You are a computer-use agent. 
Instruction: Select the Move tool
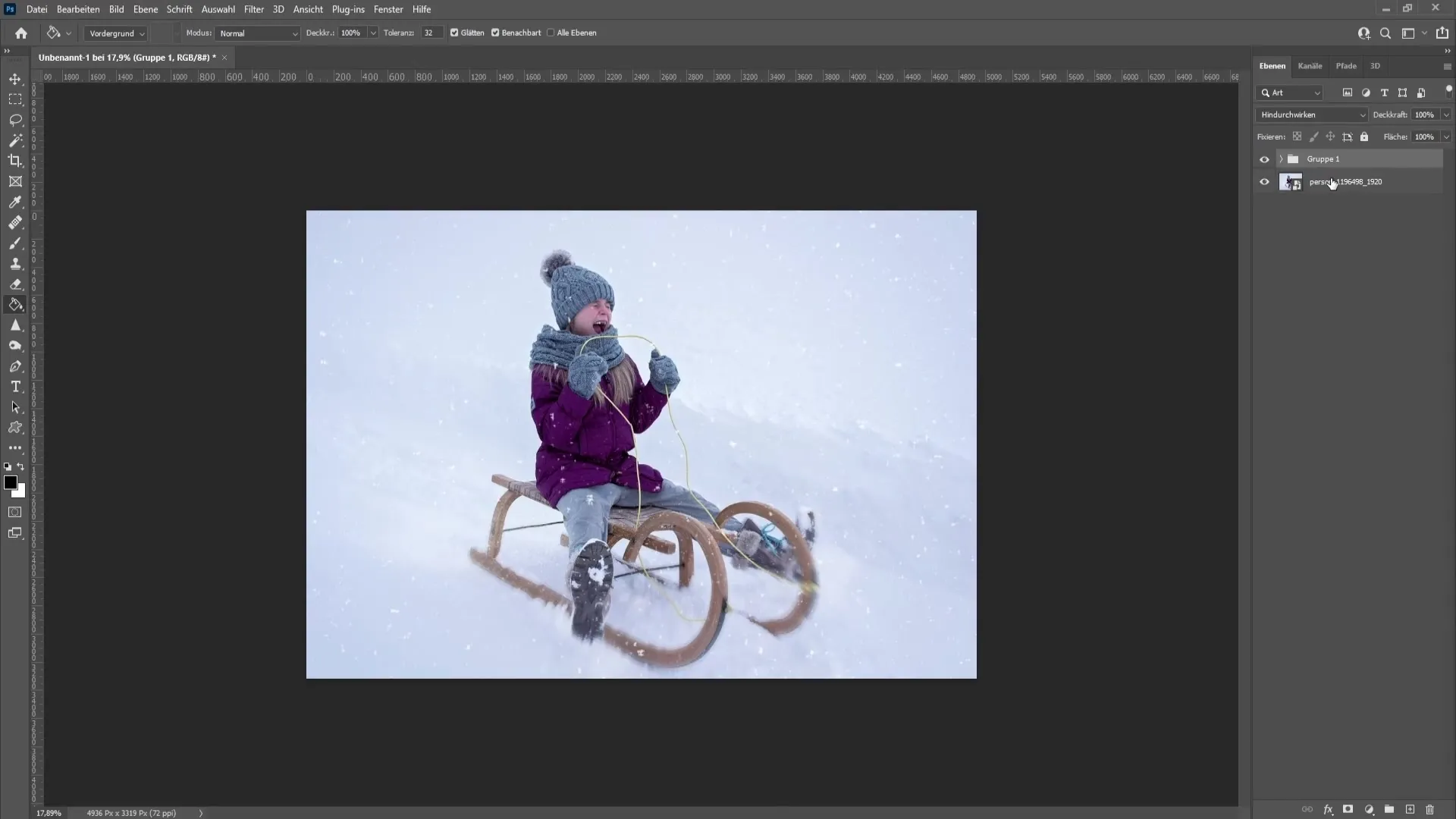[x=15, y=78]
